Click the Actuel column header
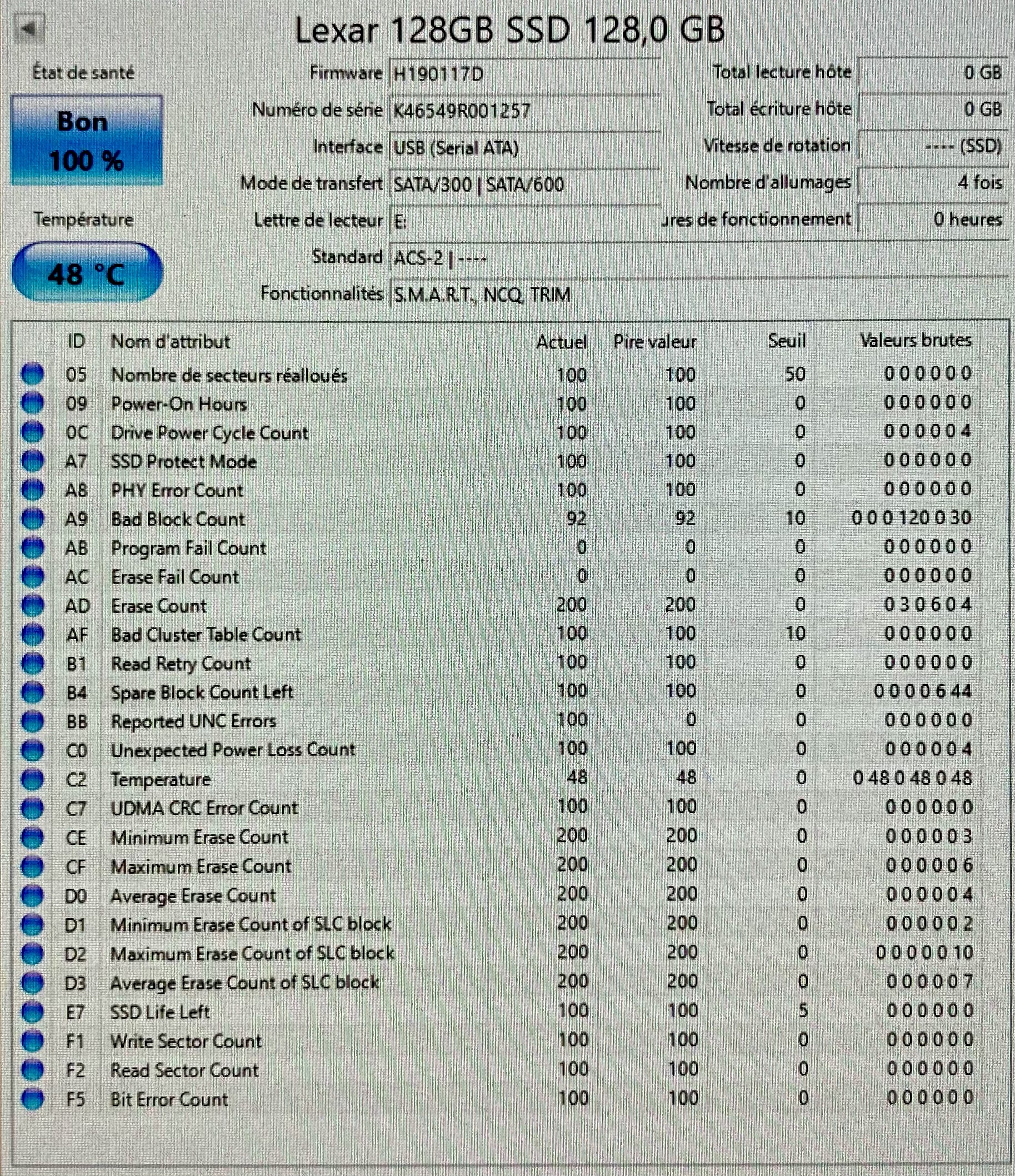This screenshot has width=1015, height=1176. [x=562, y=342]
